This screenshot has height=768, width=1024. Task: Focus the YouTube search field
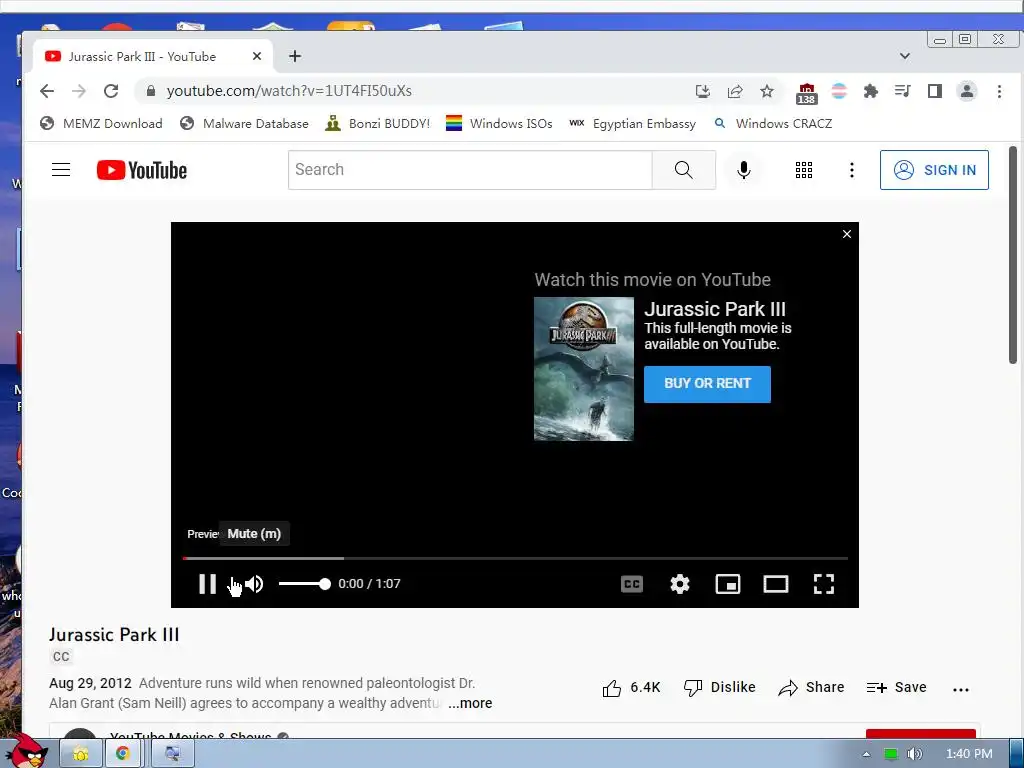pyautogui.click(x=470, y=170)
